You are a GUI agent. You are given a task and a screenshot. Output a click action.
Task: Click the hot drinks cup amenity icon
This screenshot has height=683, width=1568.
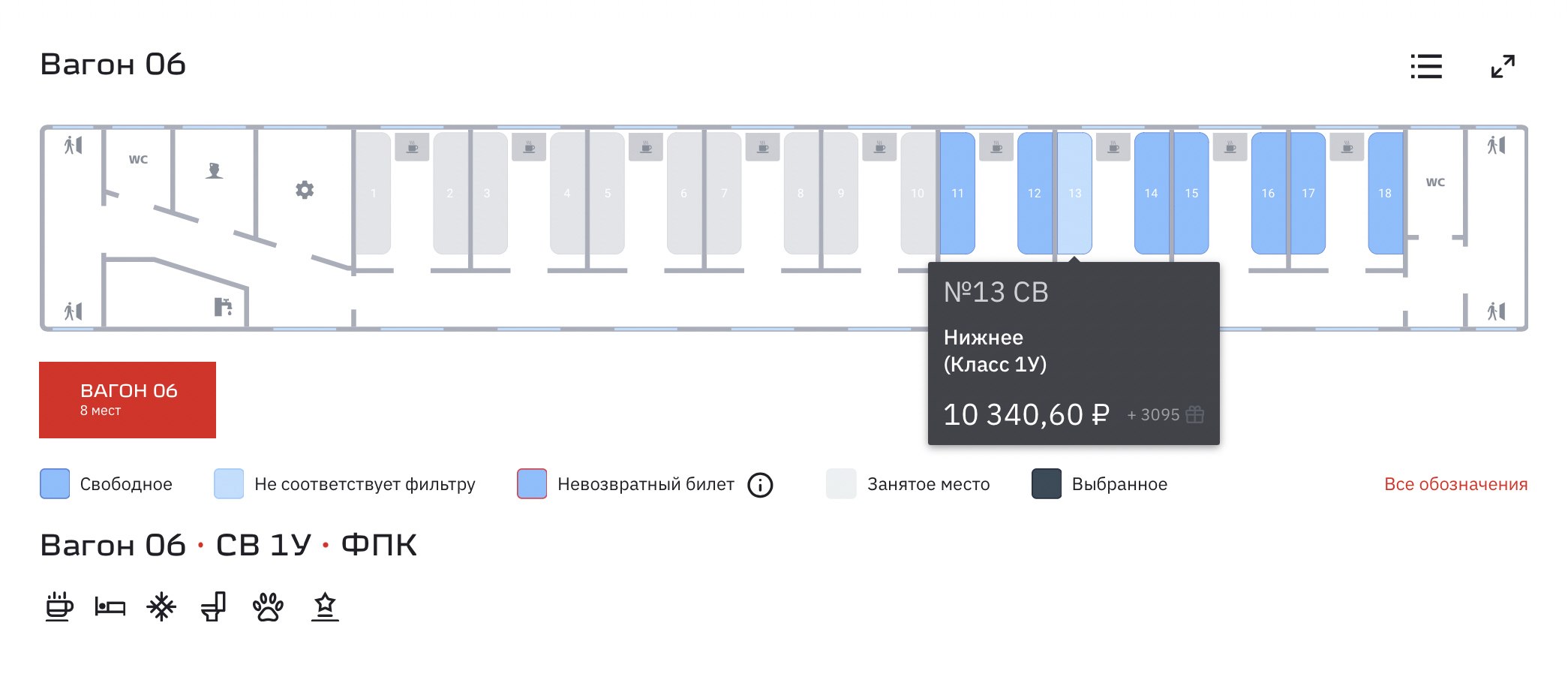pos(59,606)
